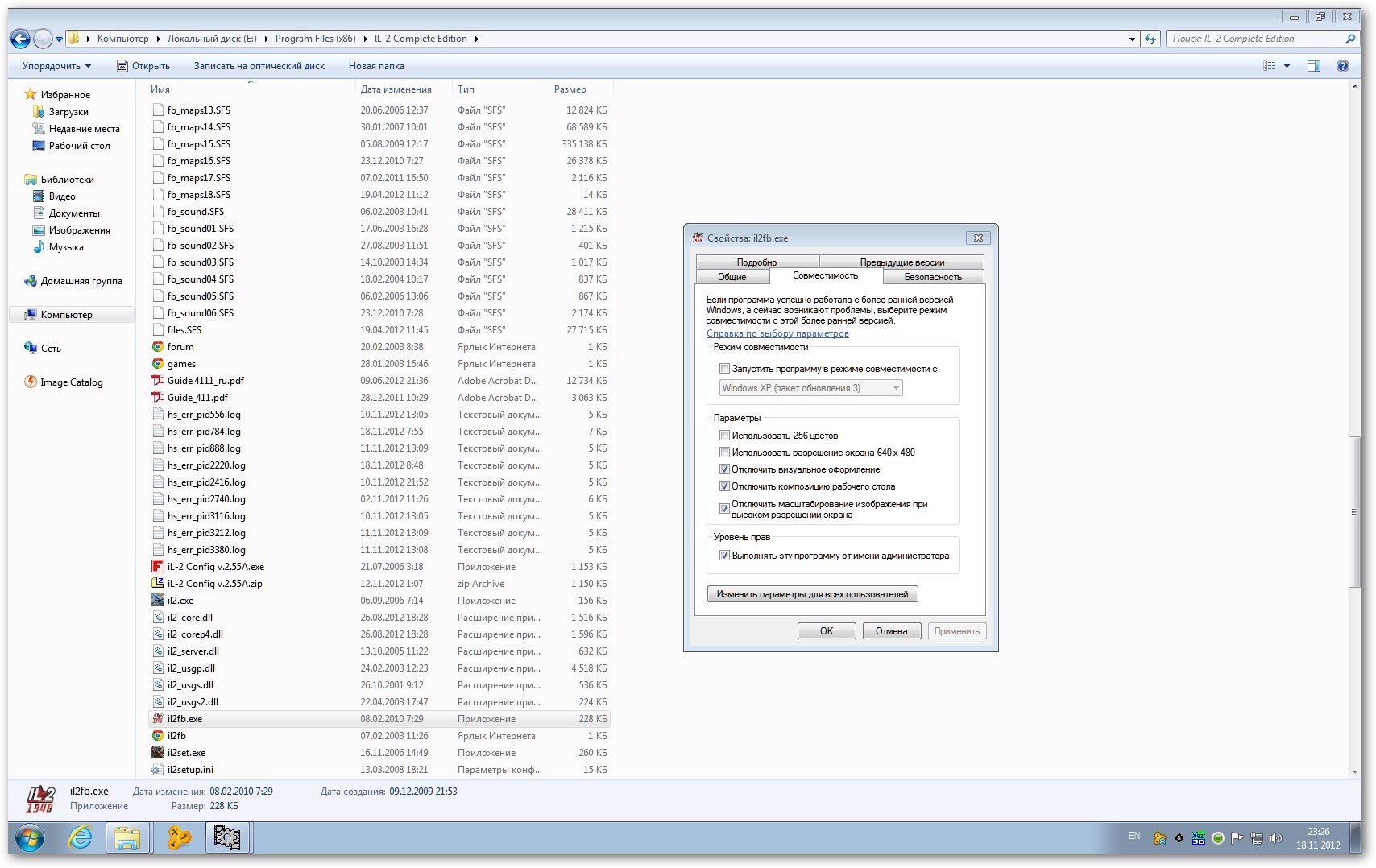Click the search magnifier icon
1376x868 pixels.
(1350, 39)
